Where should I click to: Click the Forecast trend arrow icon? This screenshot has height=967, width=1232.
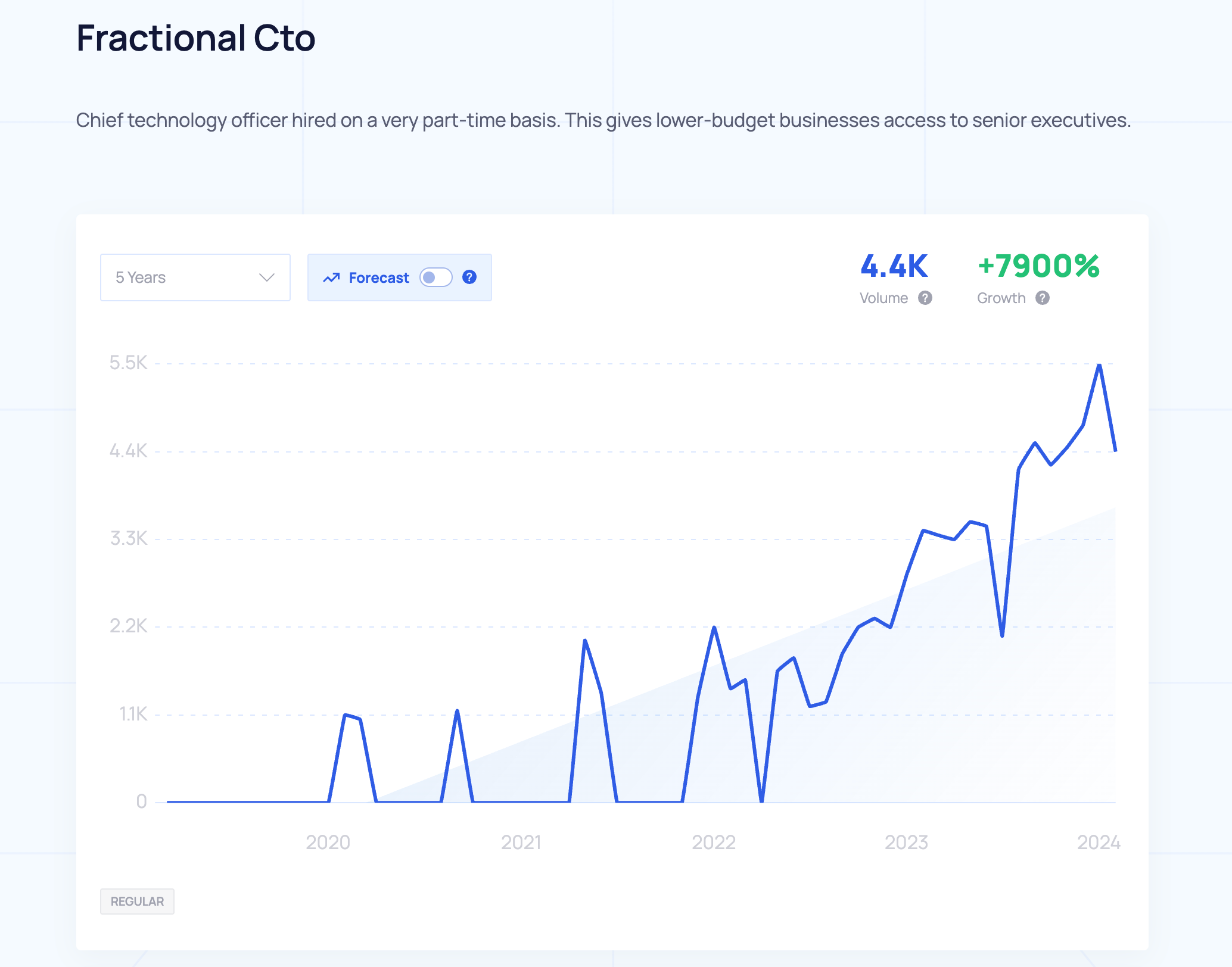[331, 278]
